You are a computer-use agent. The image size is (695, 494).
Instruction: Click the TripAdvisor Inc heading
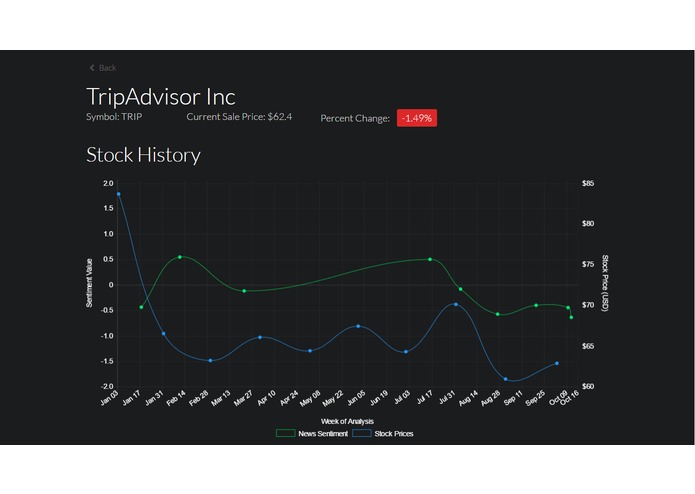[x=161, y=97]
